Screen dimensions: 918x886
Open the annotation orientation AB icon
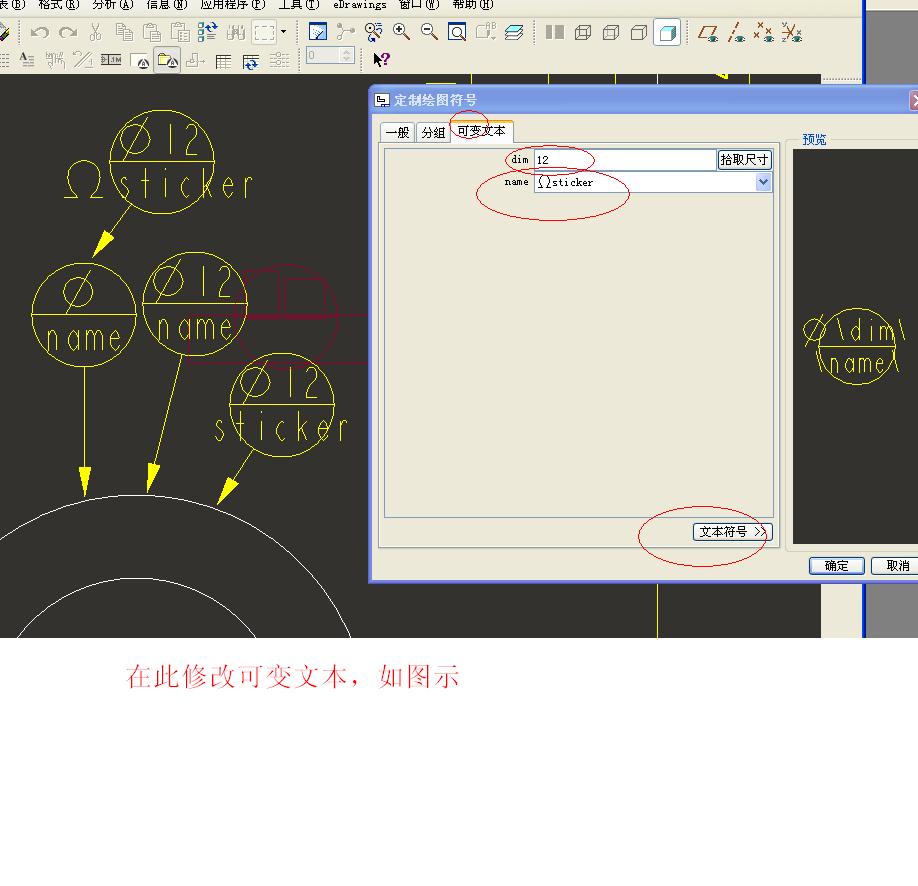485,32
